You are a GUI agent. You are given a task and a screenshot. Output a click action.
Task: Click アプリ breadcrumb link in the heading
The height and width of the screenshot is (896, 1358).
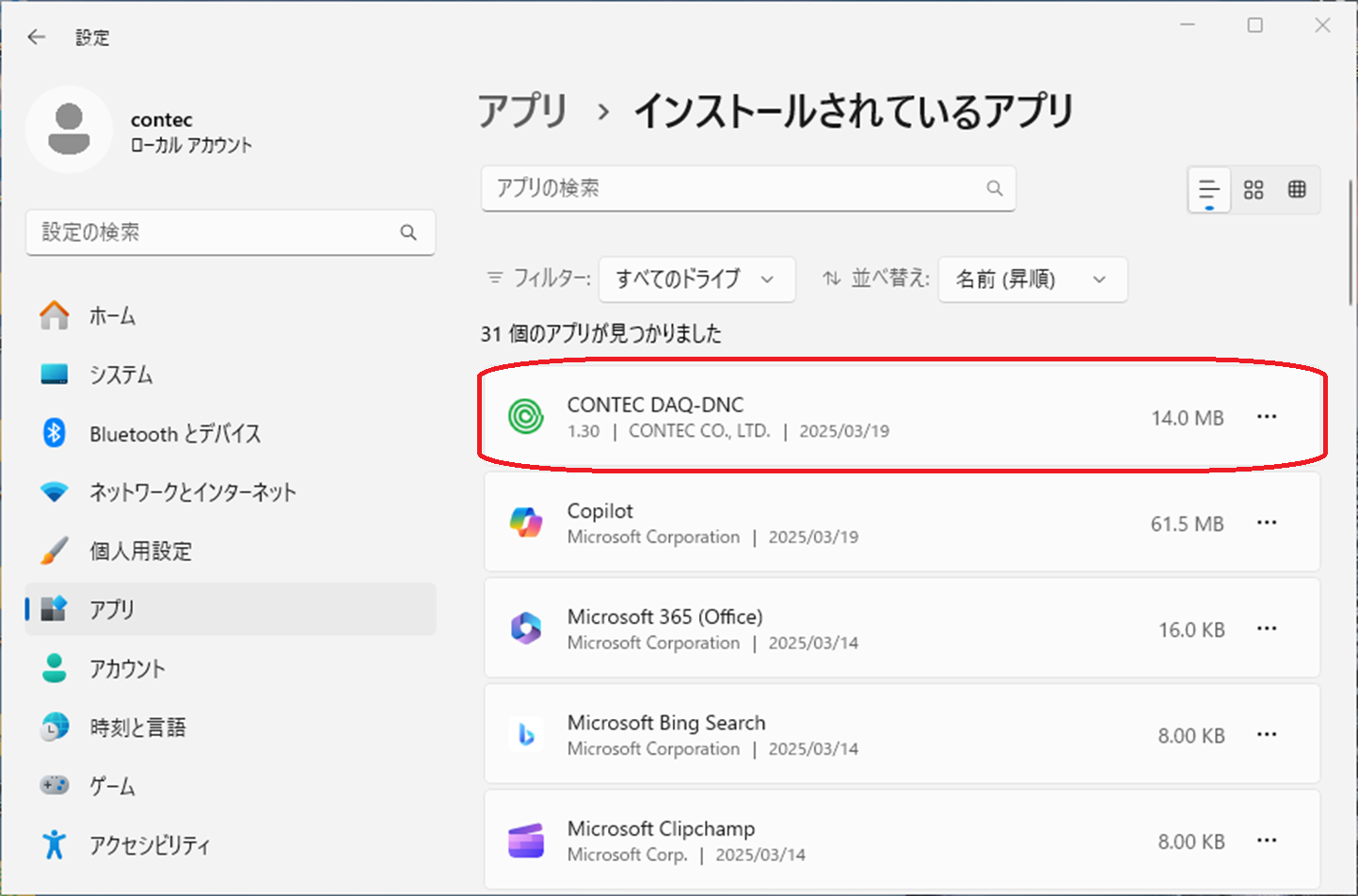click(x=522, y=111)
